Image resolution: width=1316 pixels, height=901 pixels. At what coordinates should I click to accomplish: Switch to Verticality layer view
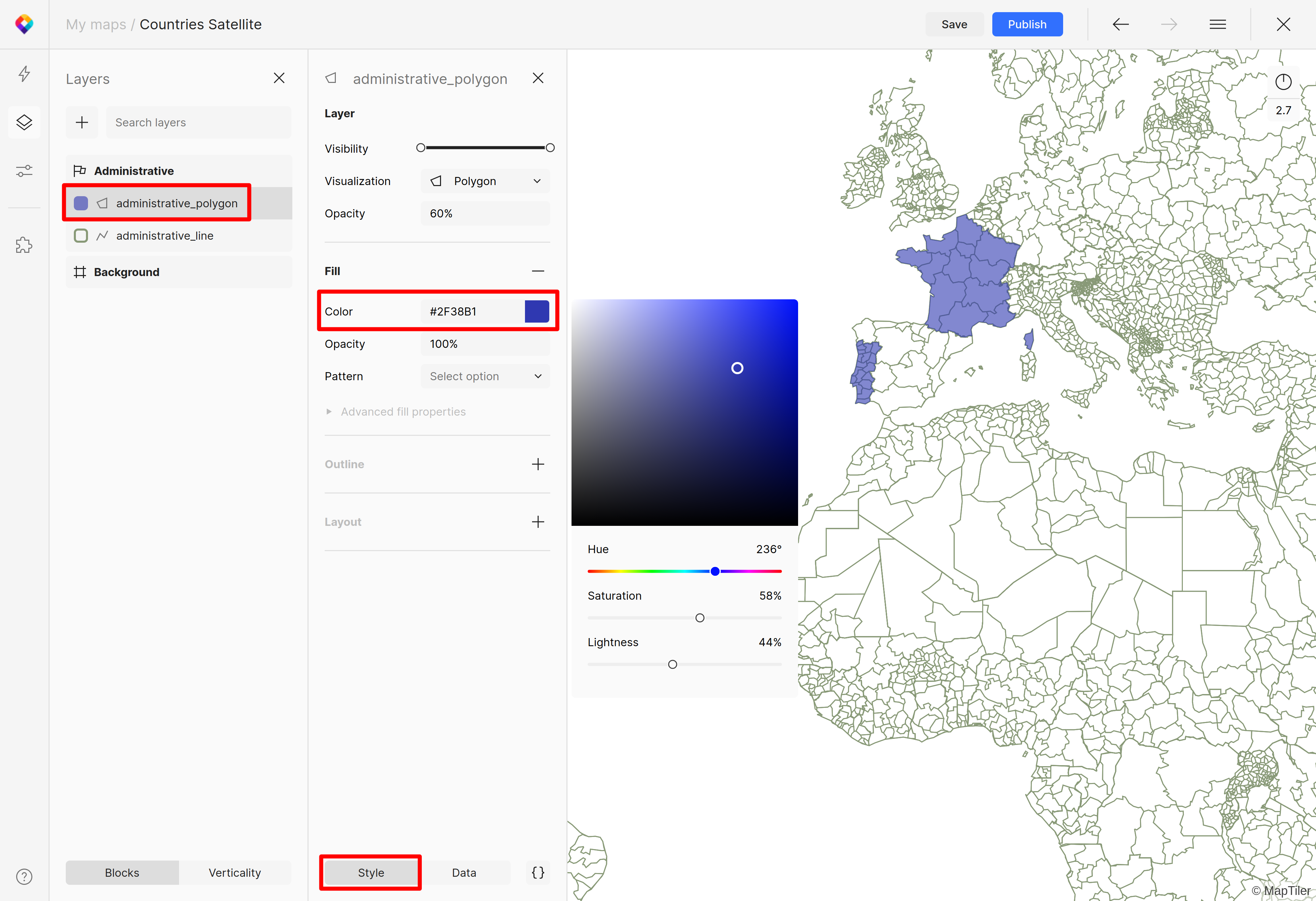coord(234,872)
